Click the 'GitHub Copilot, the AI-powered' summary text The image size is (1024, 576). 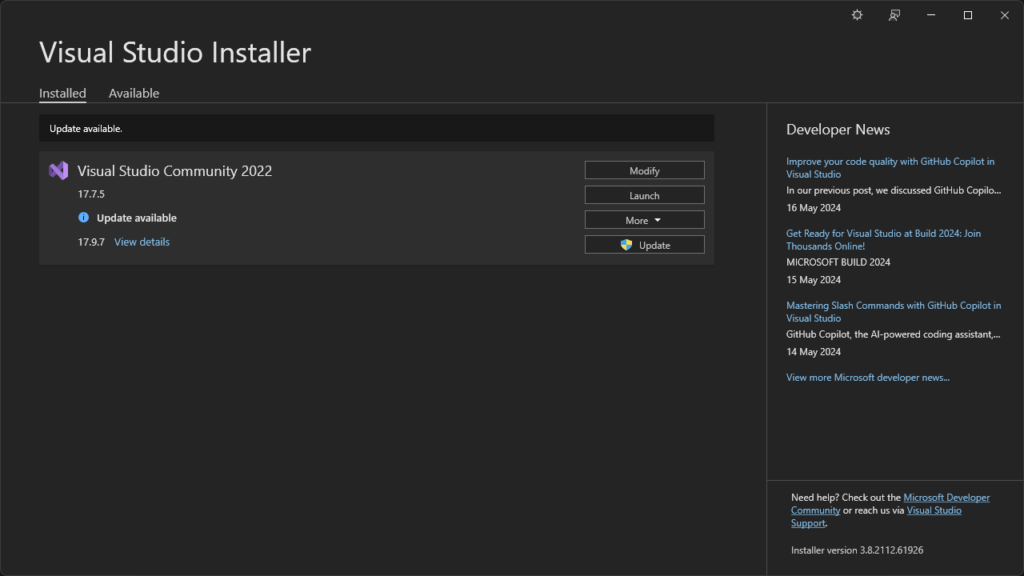pyautogui.click(x=893, y=334)
